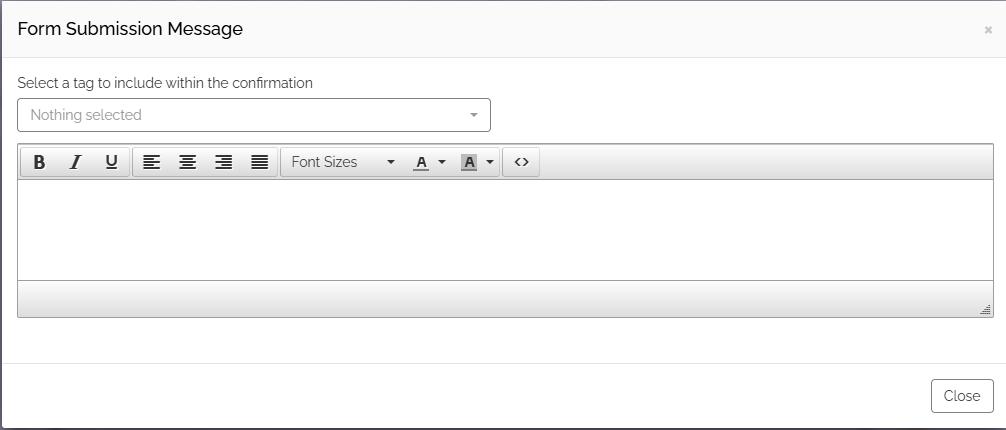
Task: Apply the current text color
Action: [421, 162]
